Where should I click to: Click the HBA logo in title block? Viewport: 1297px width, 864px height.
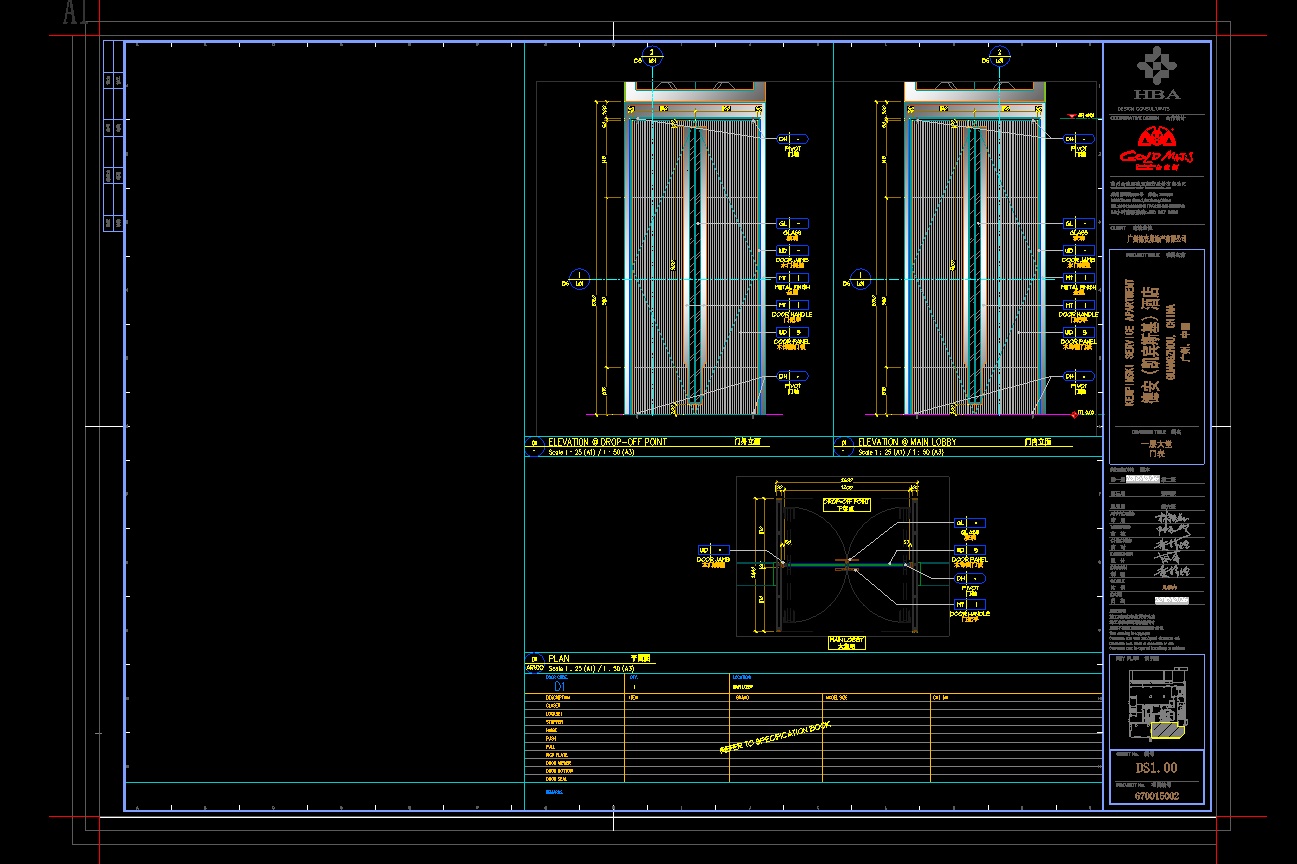coord(1157,73)
